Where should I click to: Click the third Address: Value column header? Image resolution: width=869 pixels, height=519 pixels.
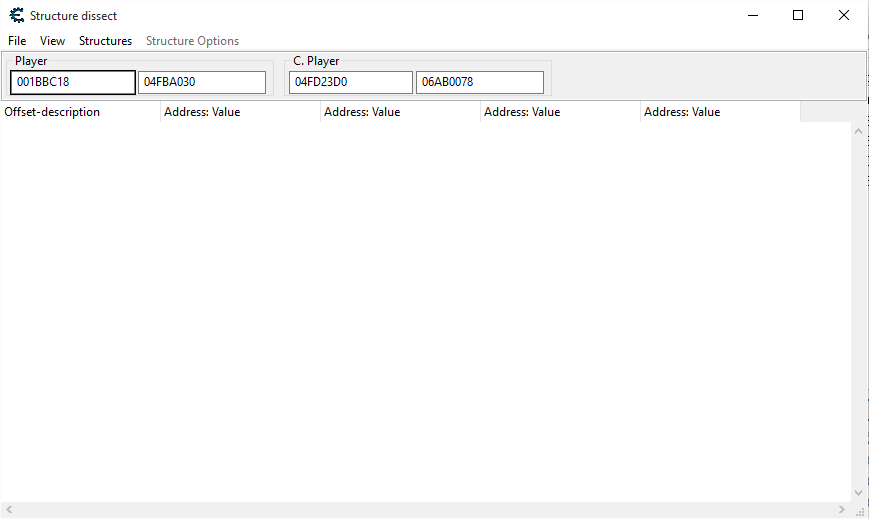(x=560, y=112)
